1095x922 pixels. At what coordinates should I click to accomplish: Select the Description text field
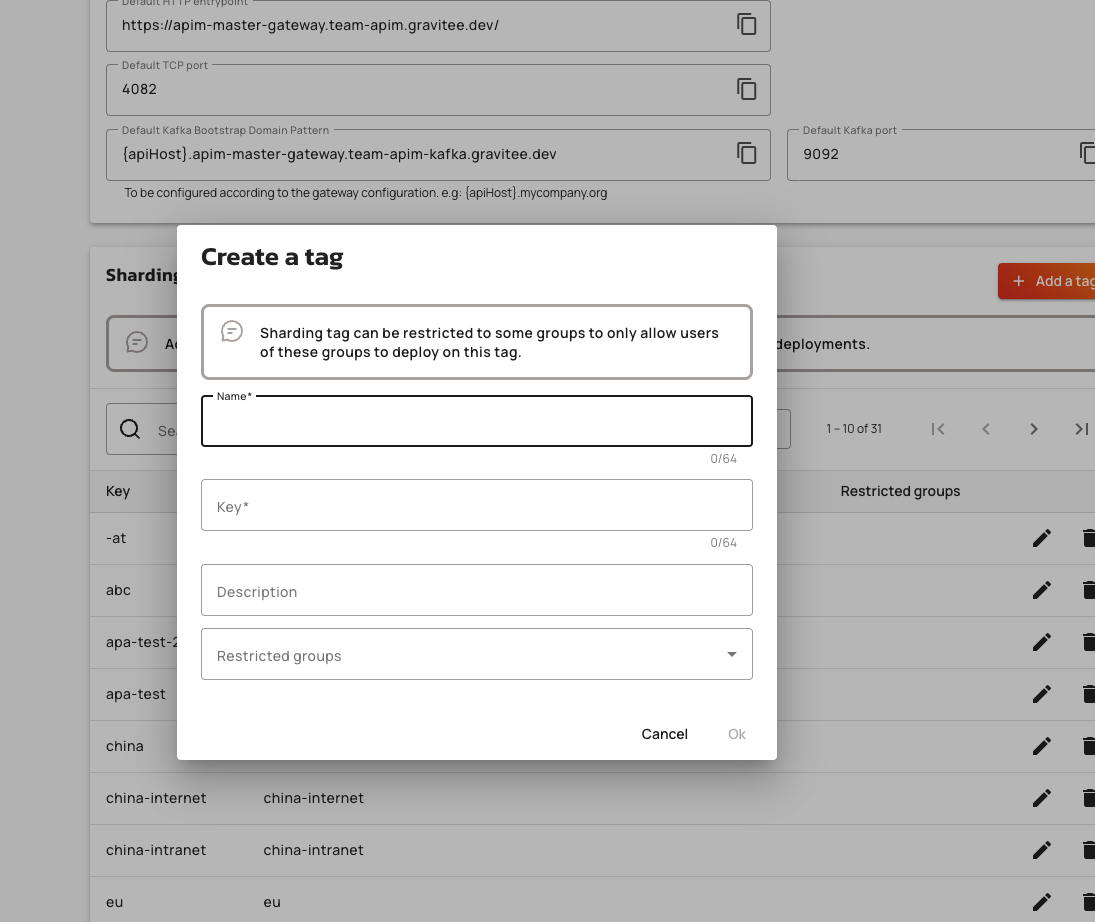(476, 591)
